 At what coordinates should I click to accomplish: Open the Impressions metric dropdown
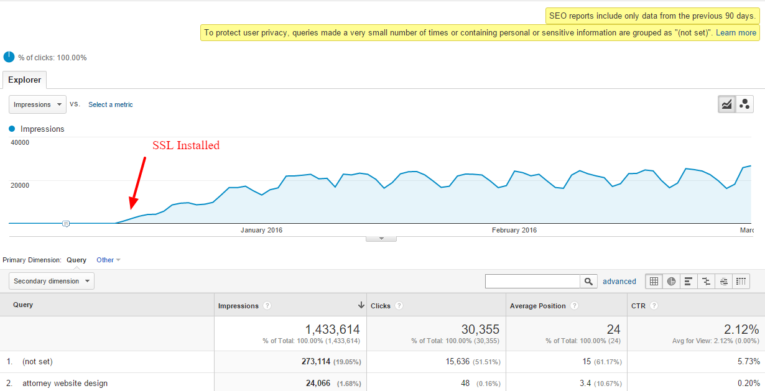38,104
